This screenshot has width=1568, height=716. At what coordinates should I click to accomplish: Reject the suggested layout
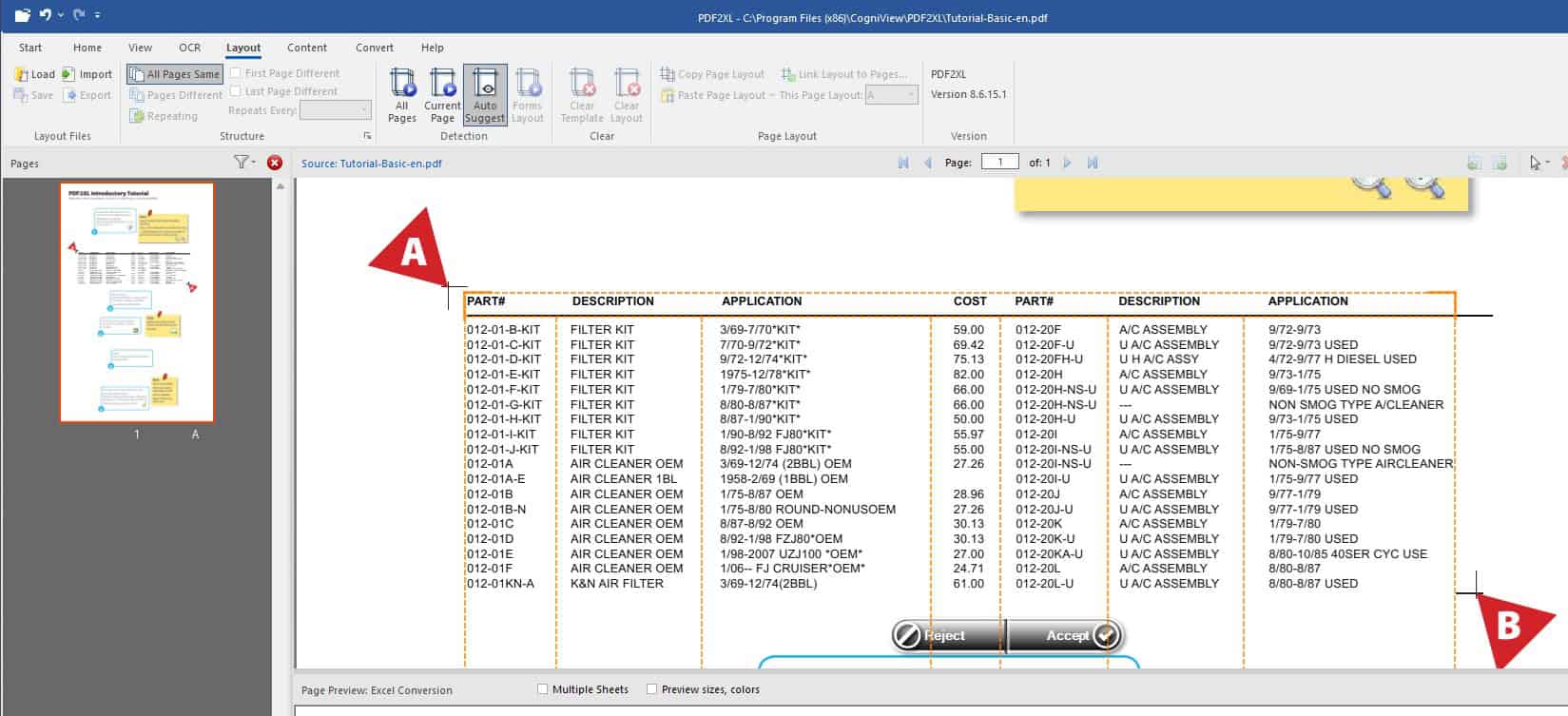click(948, 635)
